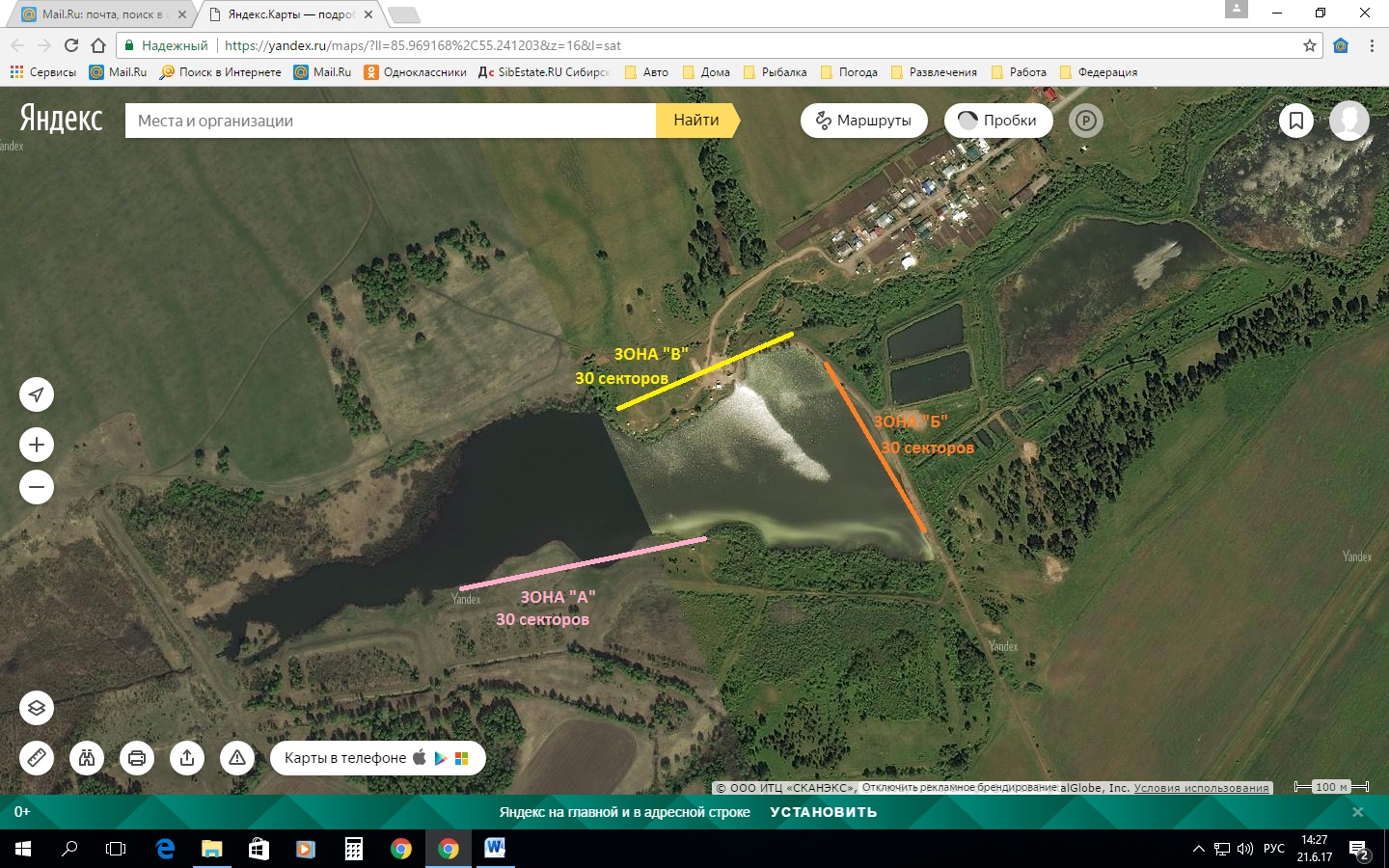Show parking with the P icon
Screen dimensions: 1389x868
tap(1086, 121)
